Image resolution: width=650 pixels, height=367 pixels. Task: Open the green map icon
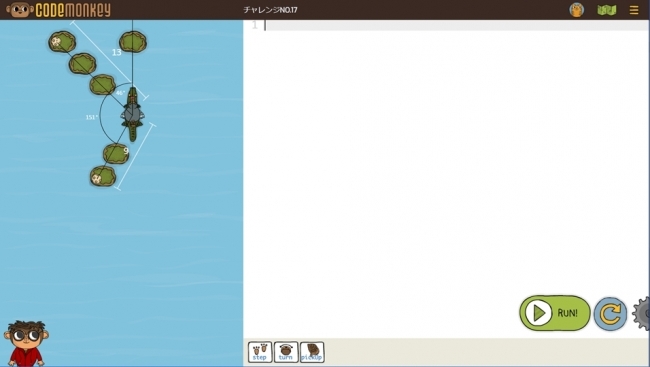click(x=606, y=10)
